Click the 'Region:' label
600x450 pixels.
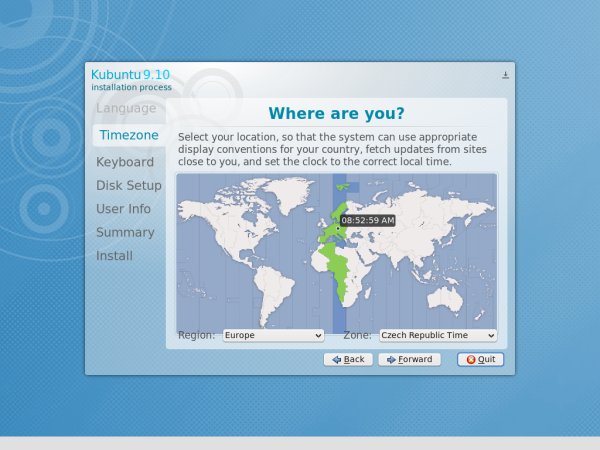click(x=196, y=335)
